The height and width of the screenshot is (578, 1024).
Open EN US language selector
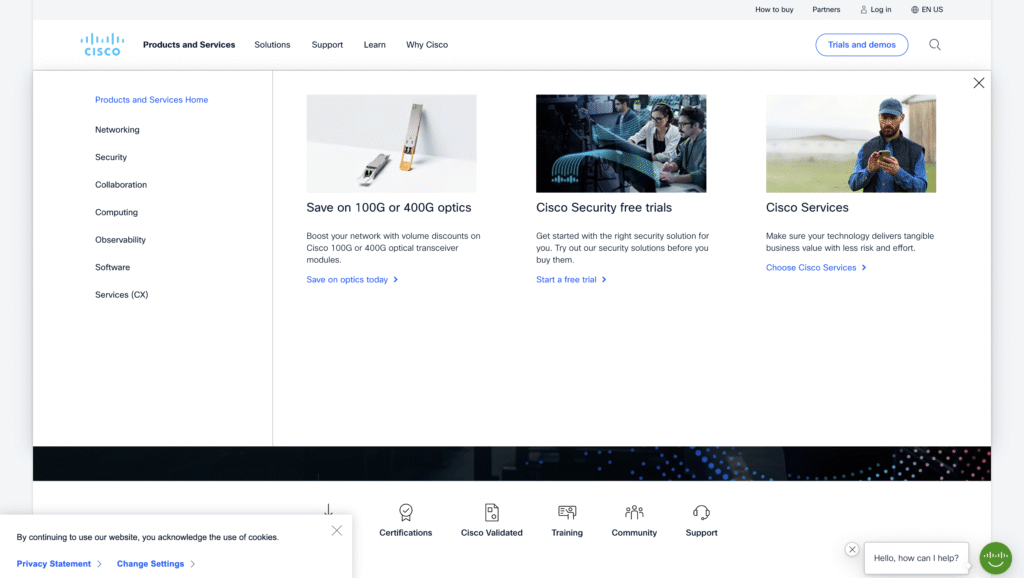926,10
